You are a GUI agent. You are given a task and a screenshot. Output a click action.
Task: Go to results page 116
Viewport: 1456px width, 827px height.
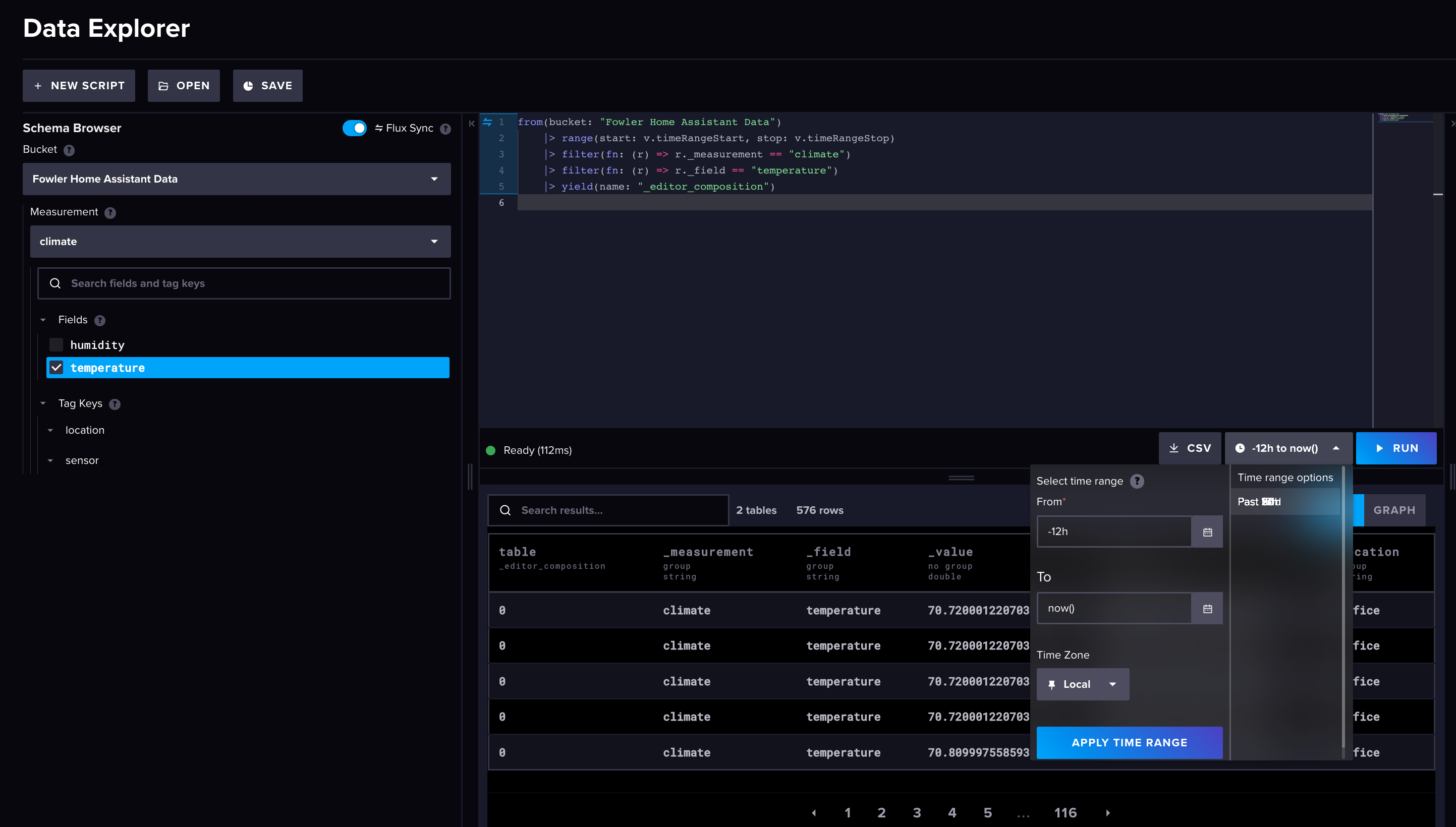[x=1066, y=812]
